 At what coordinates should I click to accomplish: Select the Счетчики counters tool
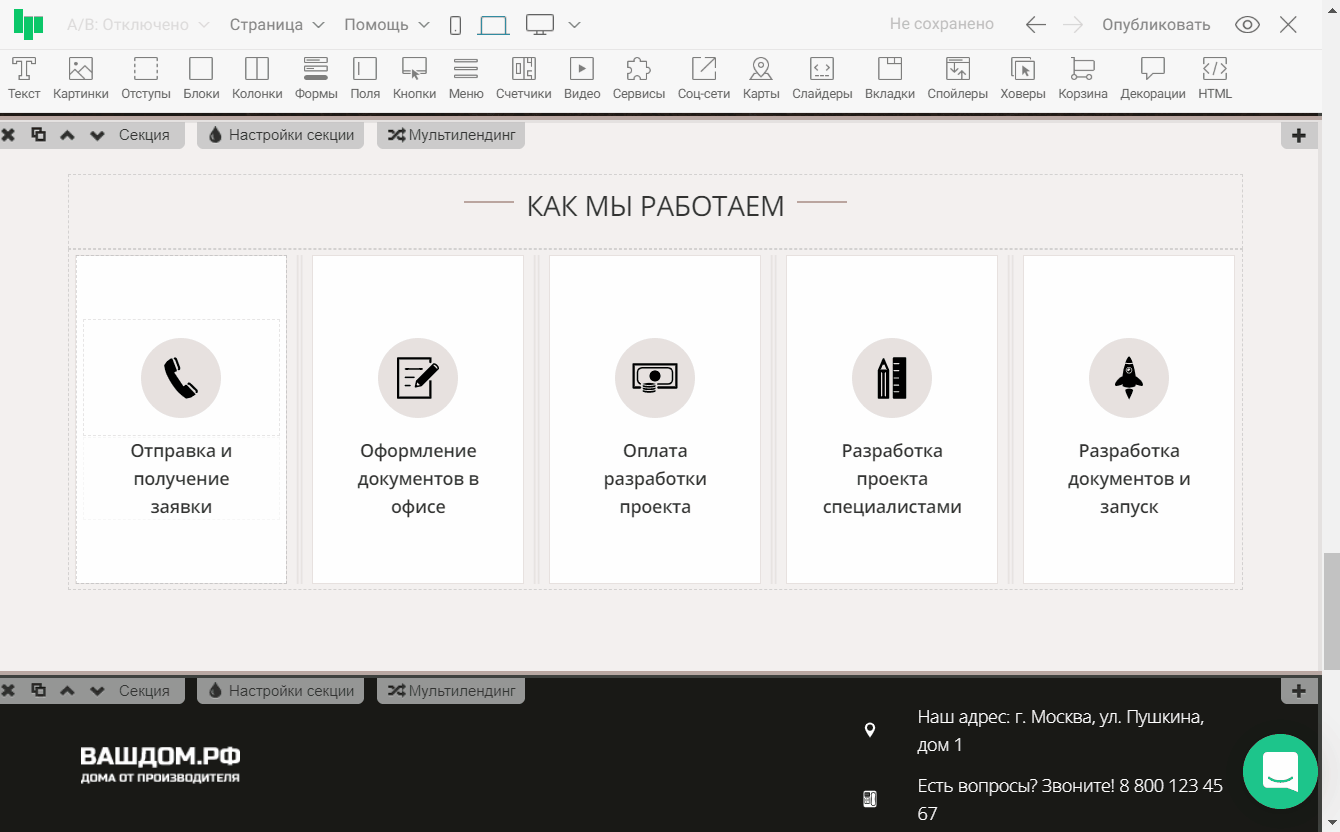[523, 78]
